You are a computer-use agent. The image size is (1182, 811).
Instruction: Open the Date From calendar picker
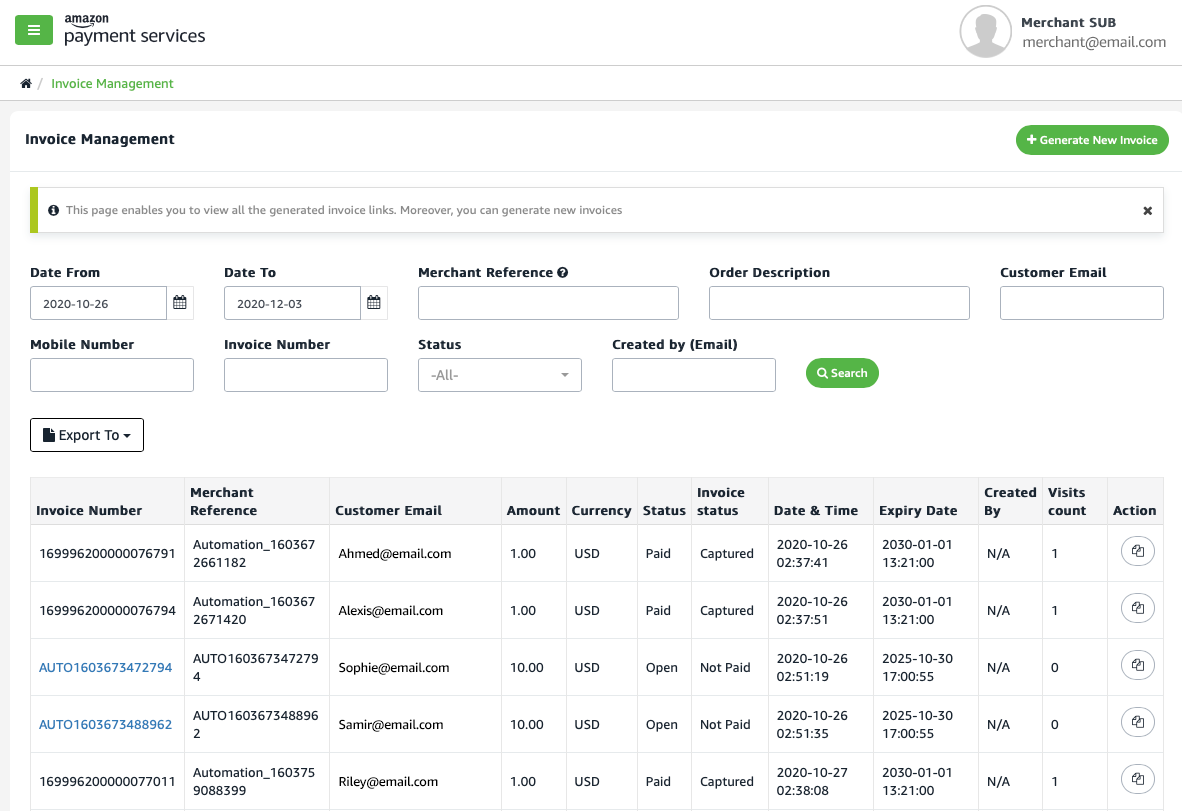click(x=181, y=302)
